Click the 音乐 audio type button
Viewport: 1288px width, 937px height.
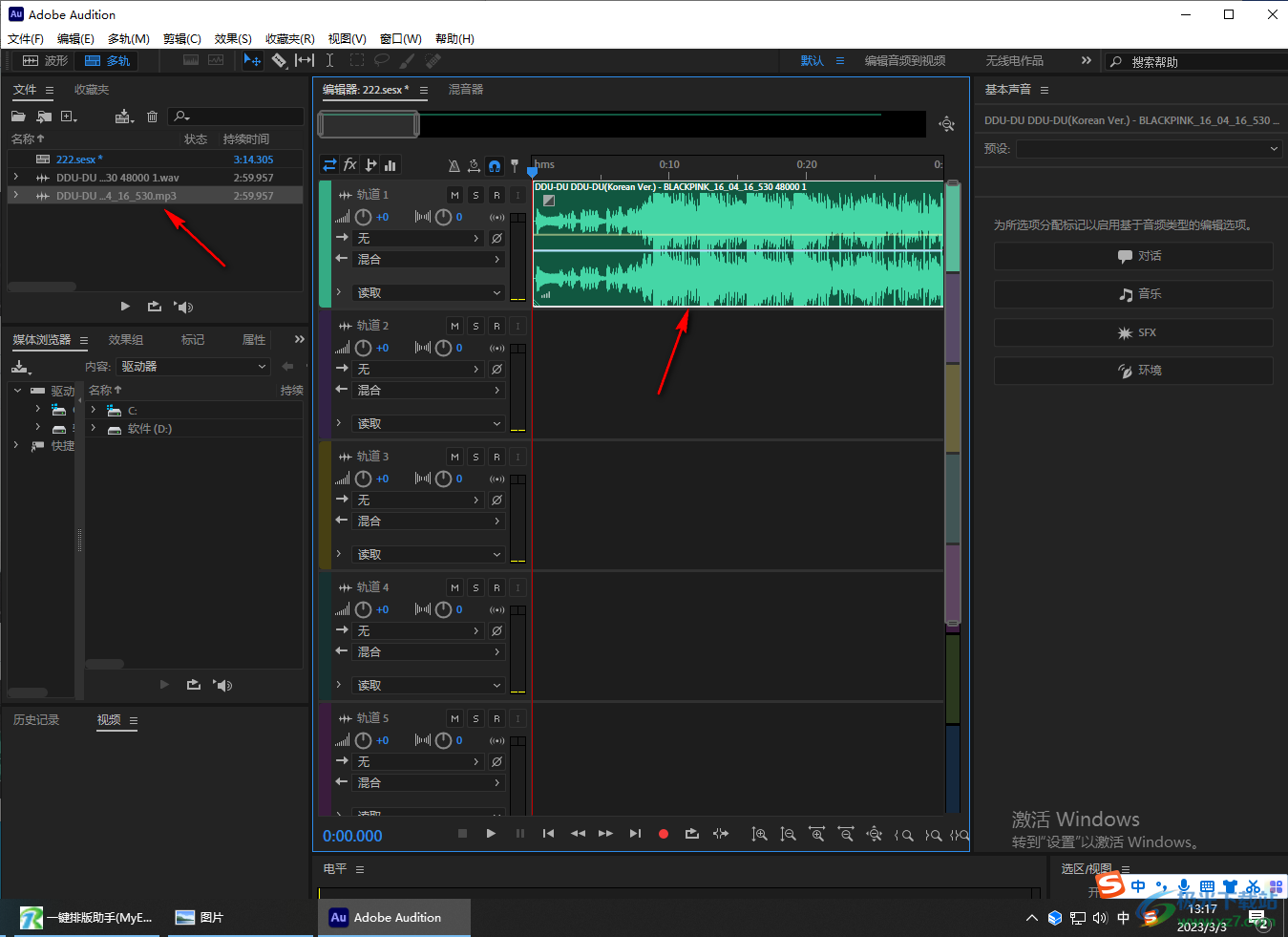[1133, 294]
